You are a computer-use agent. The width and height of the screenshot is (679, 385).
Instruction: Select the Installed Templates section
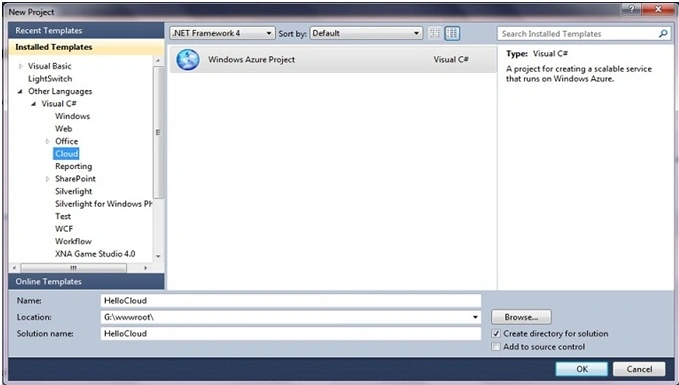86,47
